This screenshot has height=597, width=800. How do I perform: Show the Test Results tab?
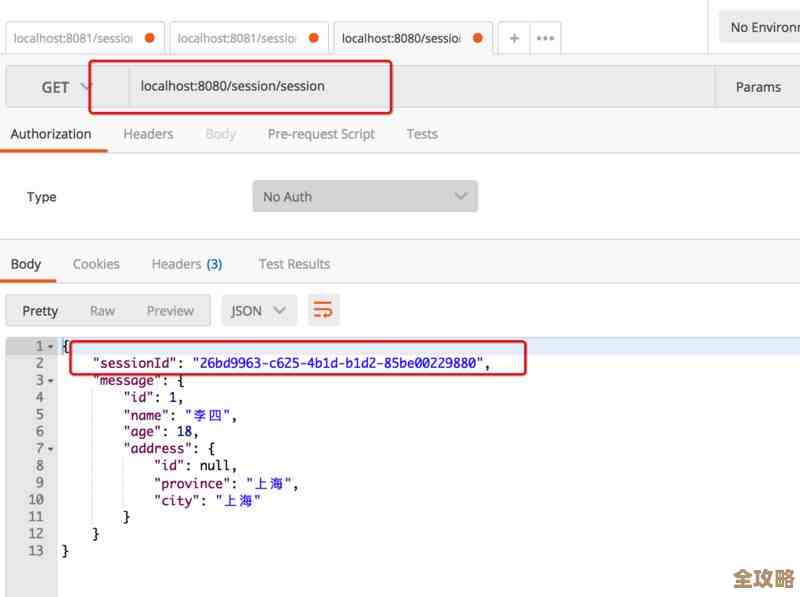[x=294, y=264]
